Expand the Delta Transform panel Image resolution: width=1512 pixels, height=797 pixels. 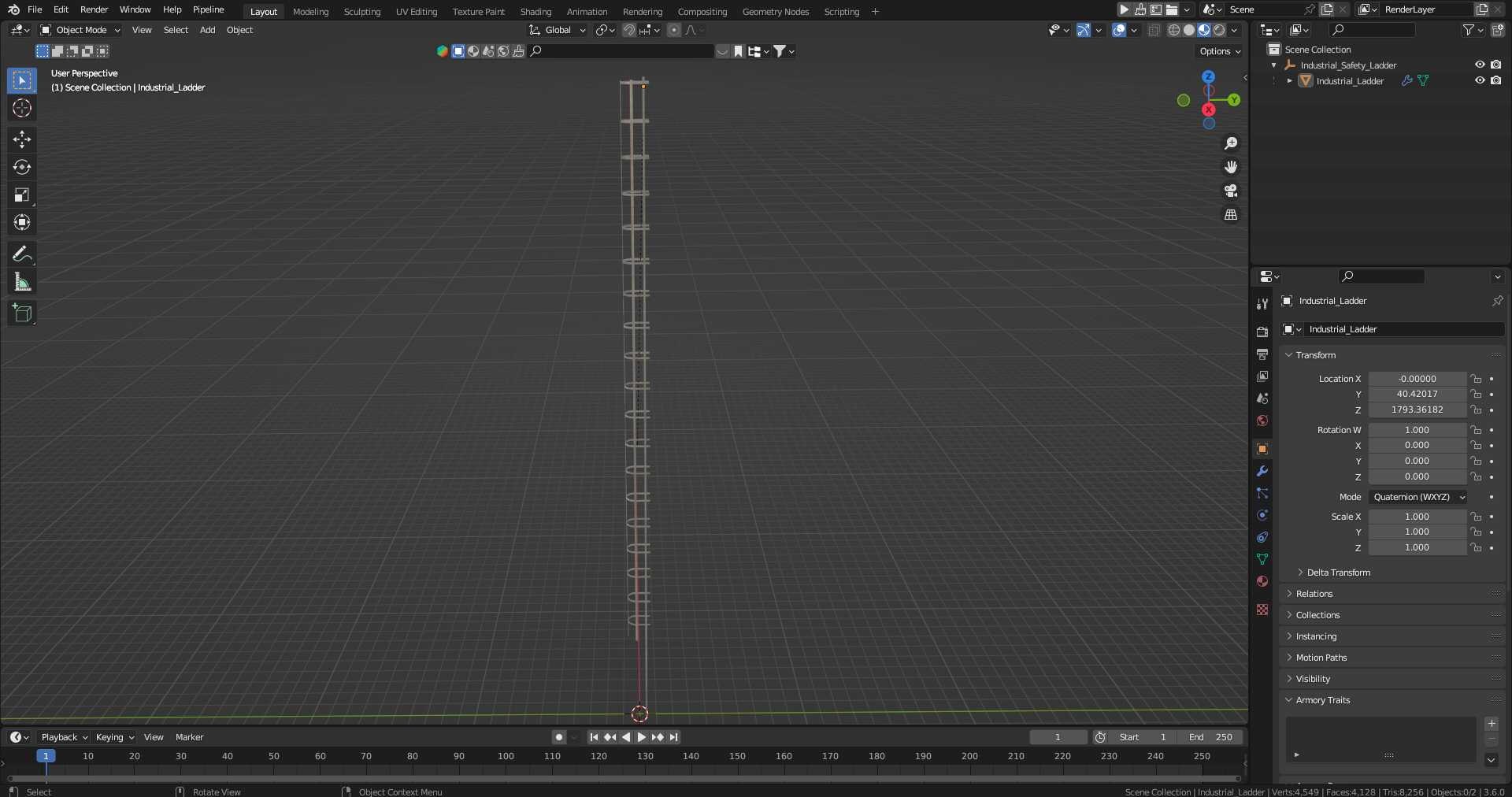pyautogui.click(x=1338, y=573)
